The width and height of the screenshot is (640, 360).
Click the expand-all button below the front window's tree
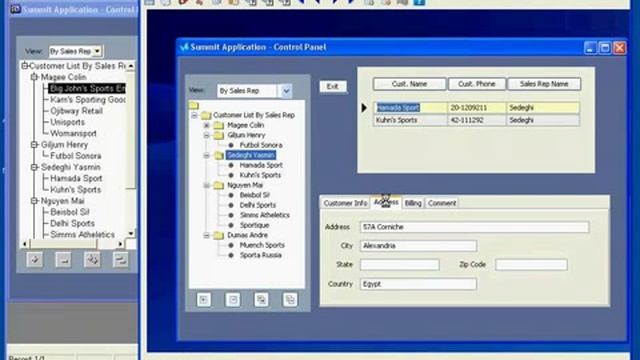(x=261, y=300)
